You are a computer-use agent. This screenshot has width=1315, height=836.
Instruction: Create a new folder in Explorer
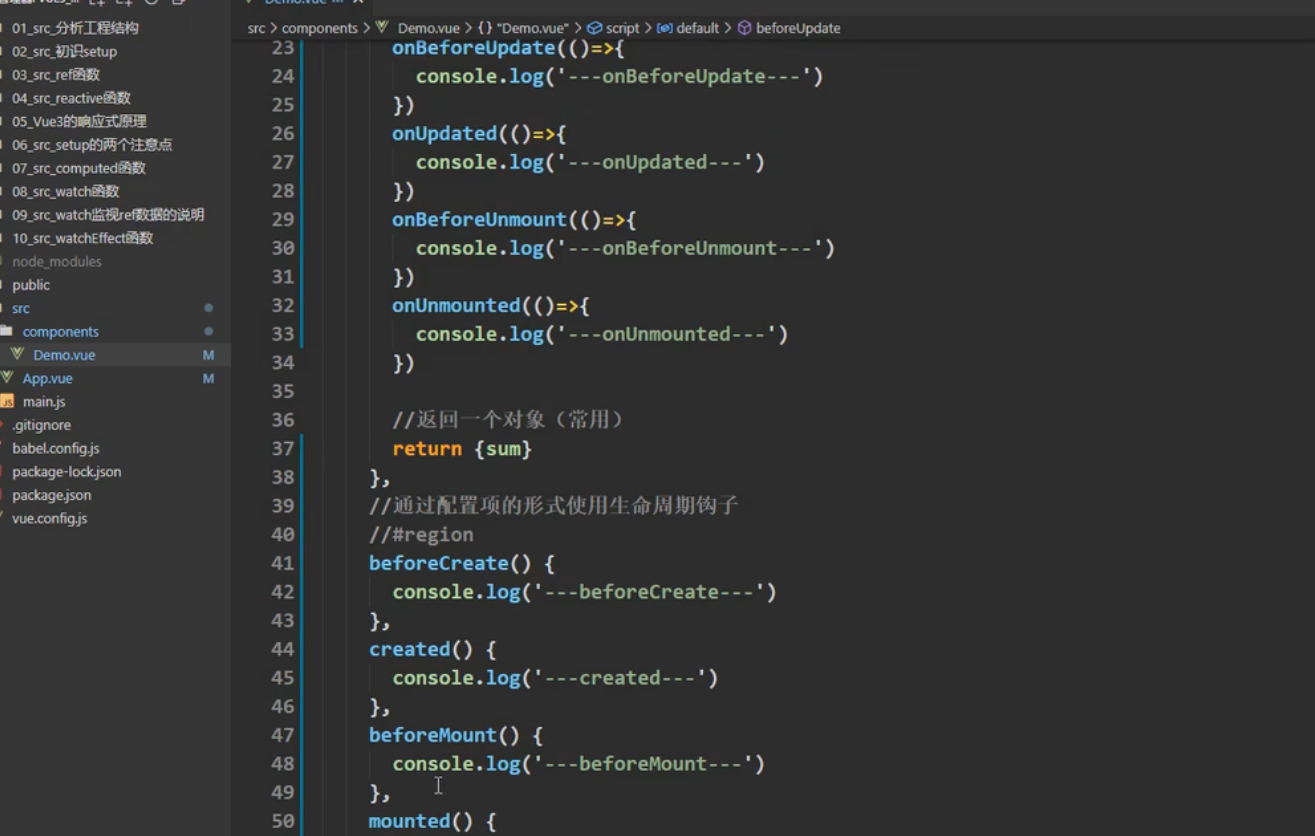point(124,4)
